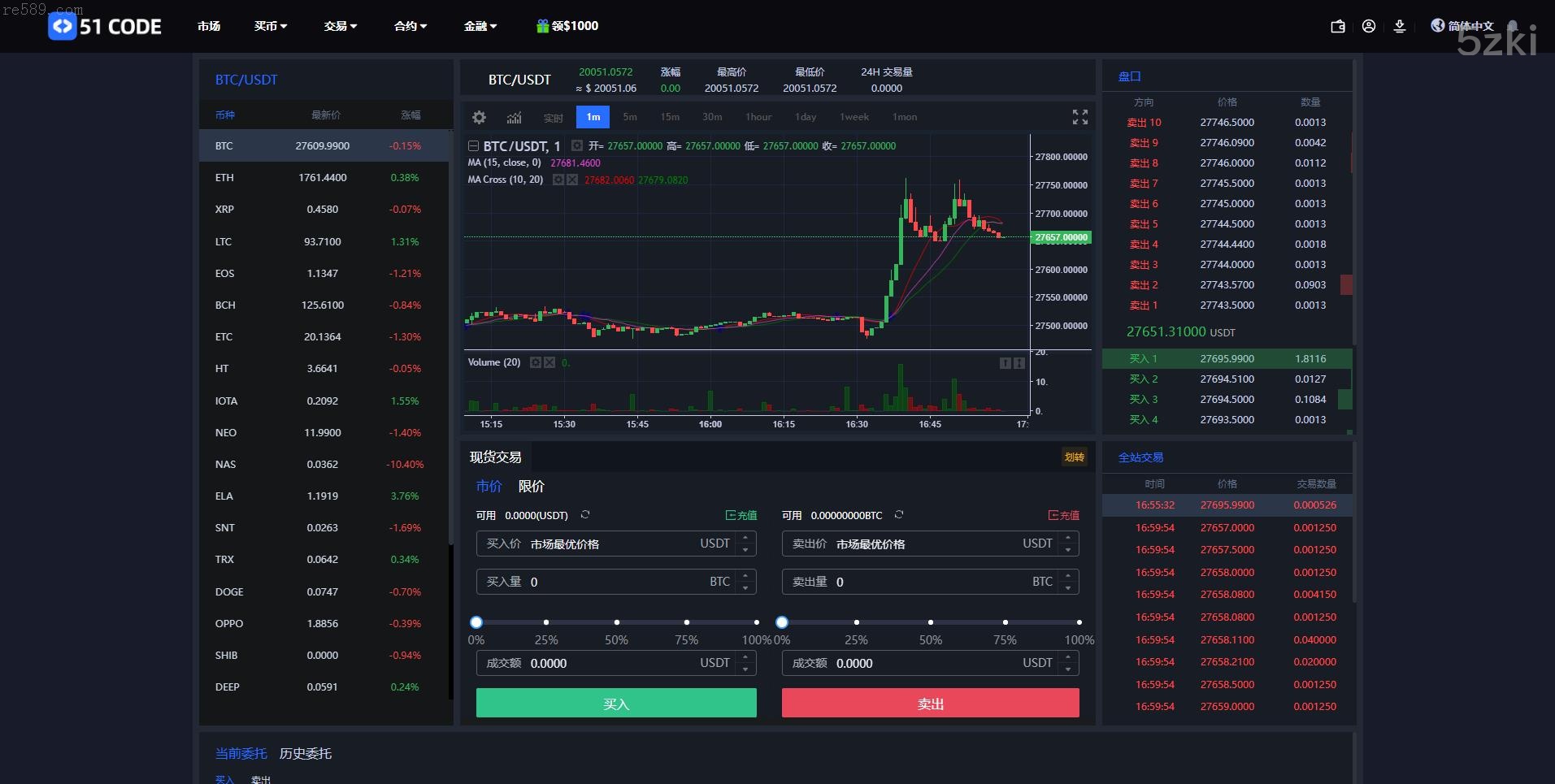Click the app download icon

pos(1400,27)
